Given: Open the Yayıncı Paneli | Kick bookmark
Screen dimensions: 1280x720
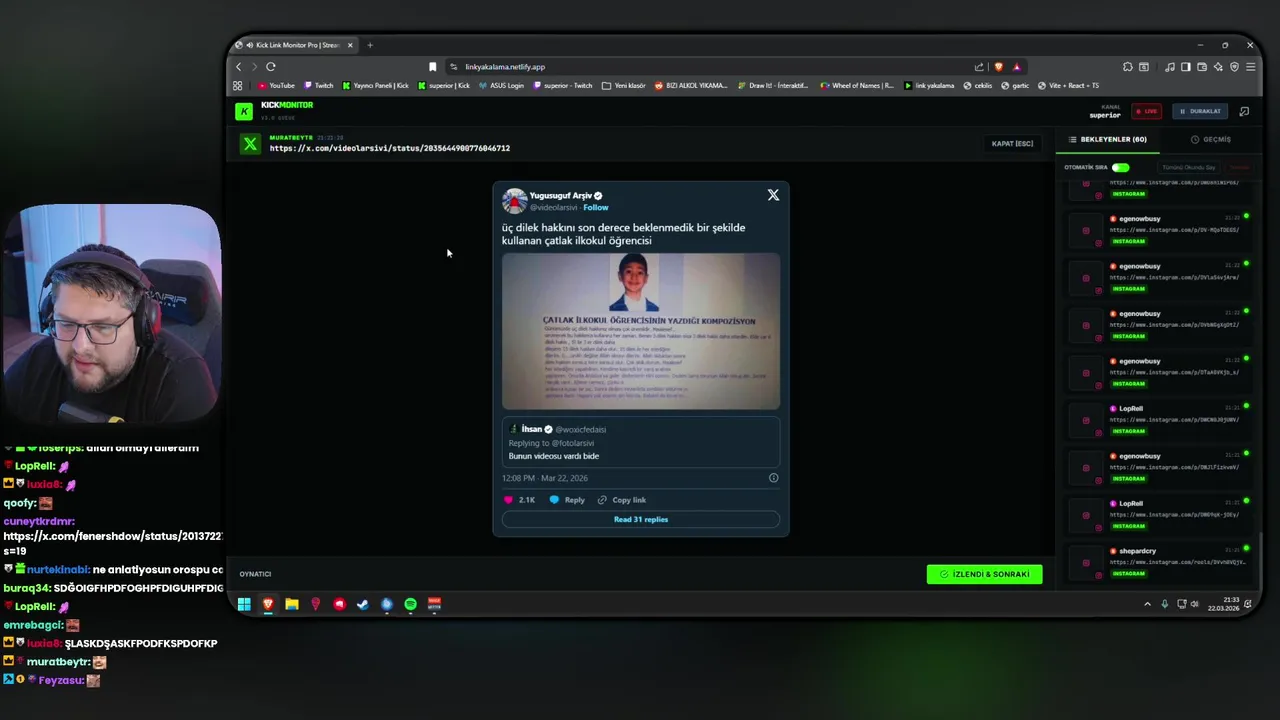Looking at the screenshot, I should click(376, 86).
